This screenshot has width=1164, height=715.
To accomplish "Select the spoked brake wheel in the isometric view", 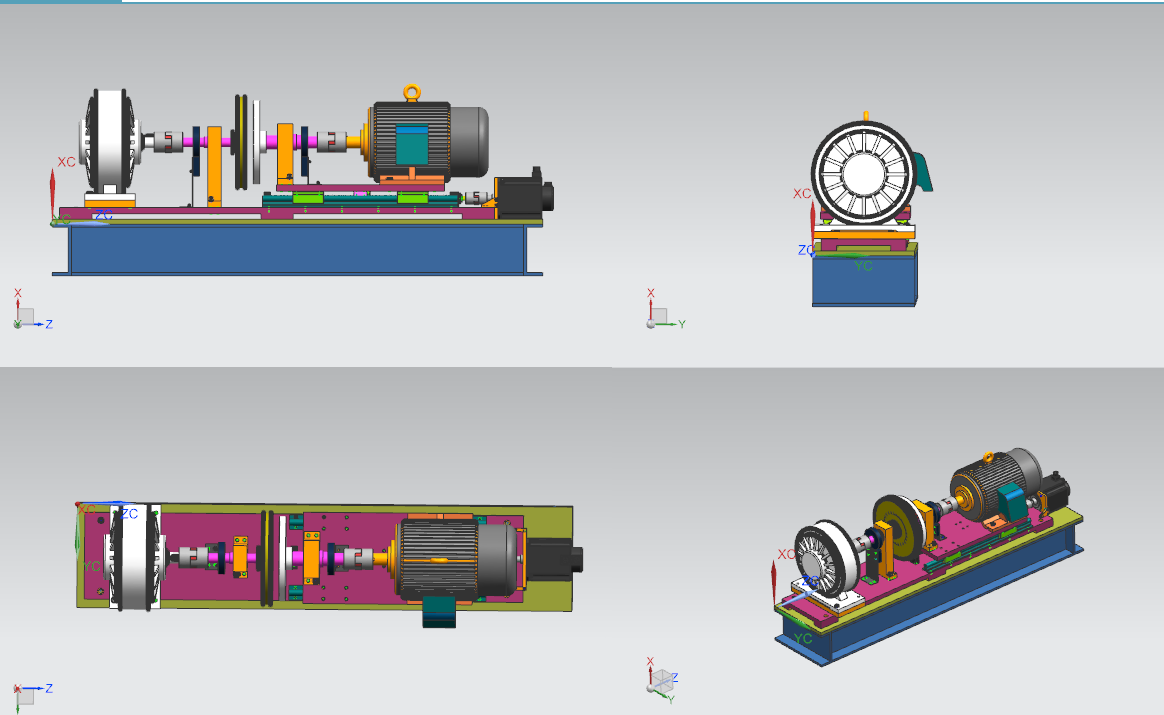I will point(825,558).
